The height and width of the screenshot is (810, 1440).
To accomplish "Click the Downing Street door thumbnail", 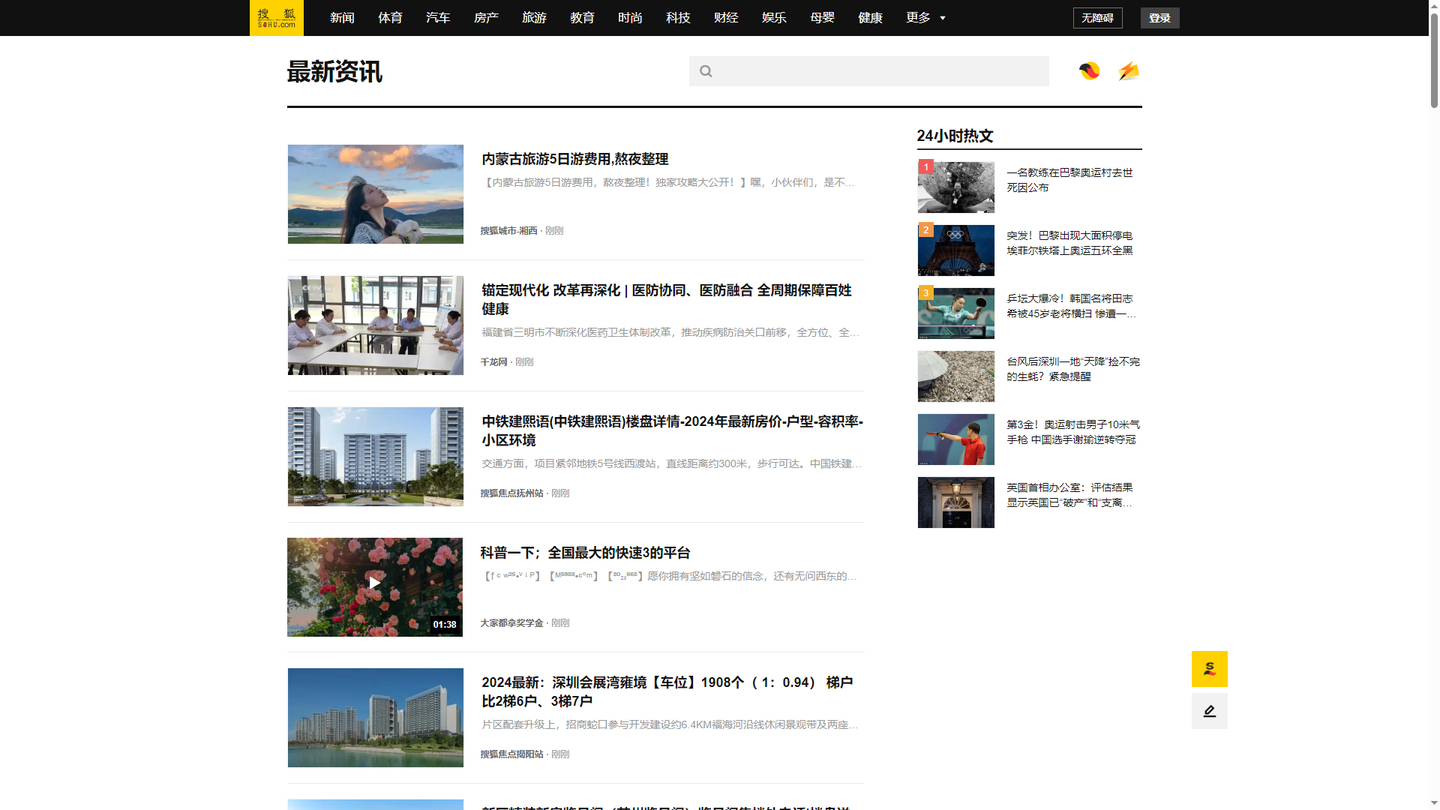I will click(x=956, y=502).
